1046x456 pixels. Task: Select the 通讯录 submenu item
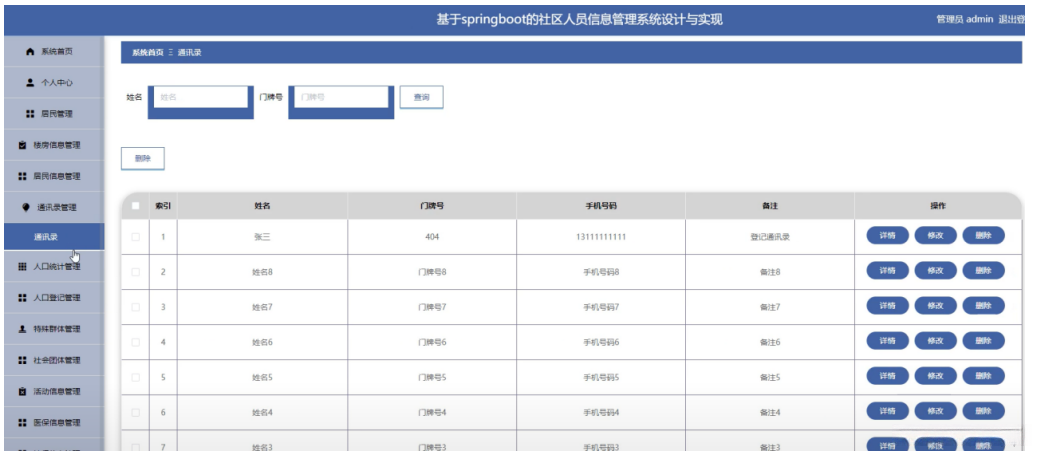tap(54, 237)
